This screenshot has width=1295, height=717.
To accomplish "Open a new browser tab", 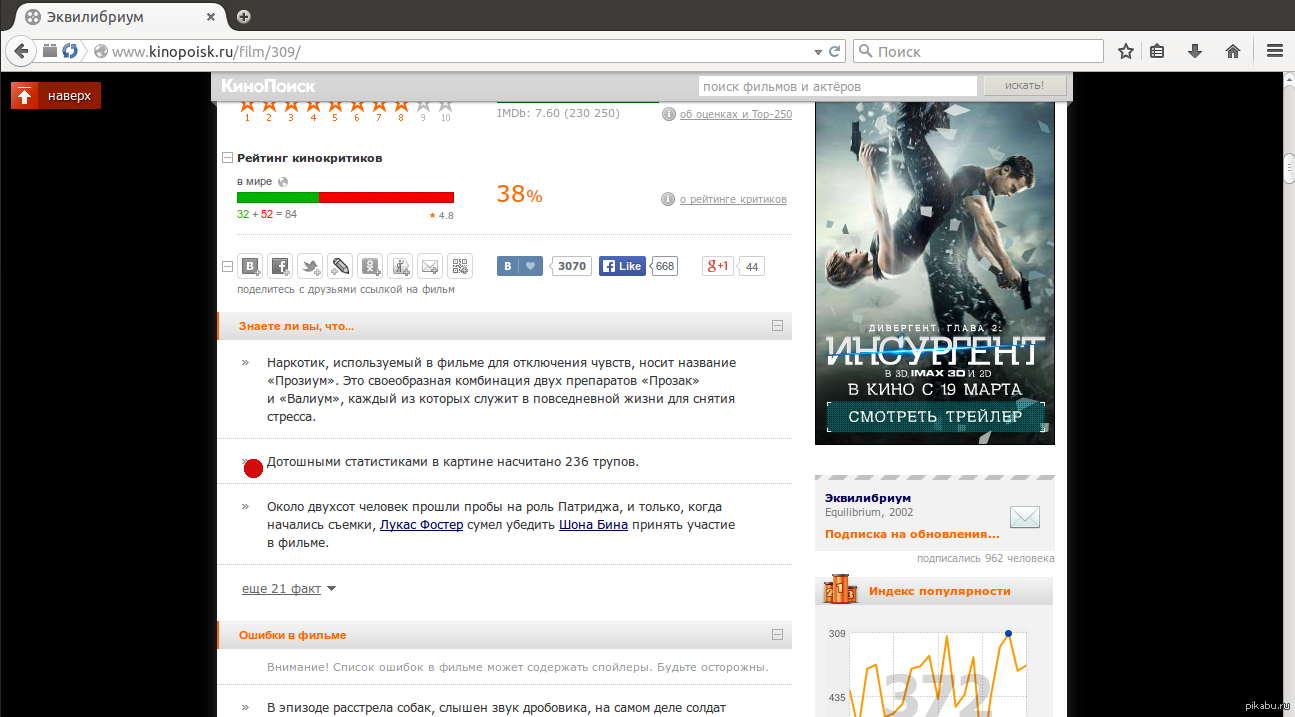I will pos(243,16).
